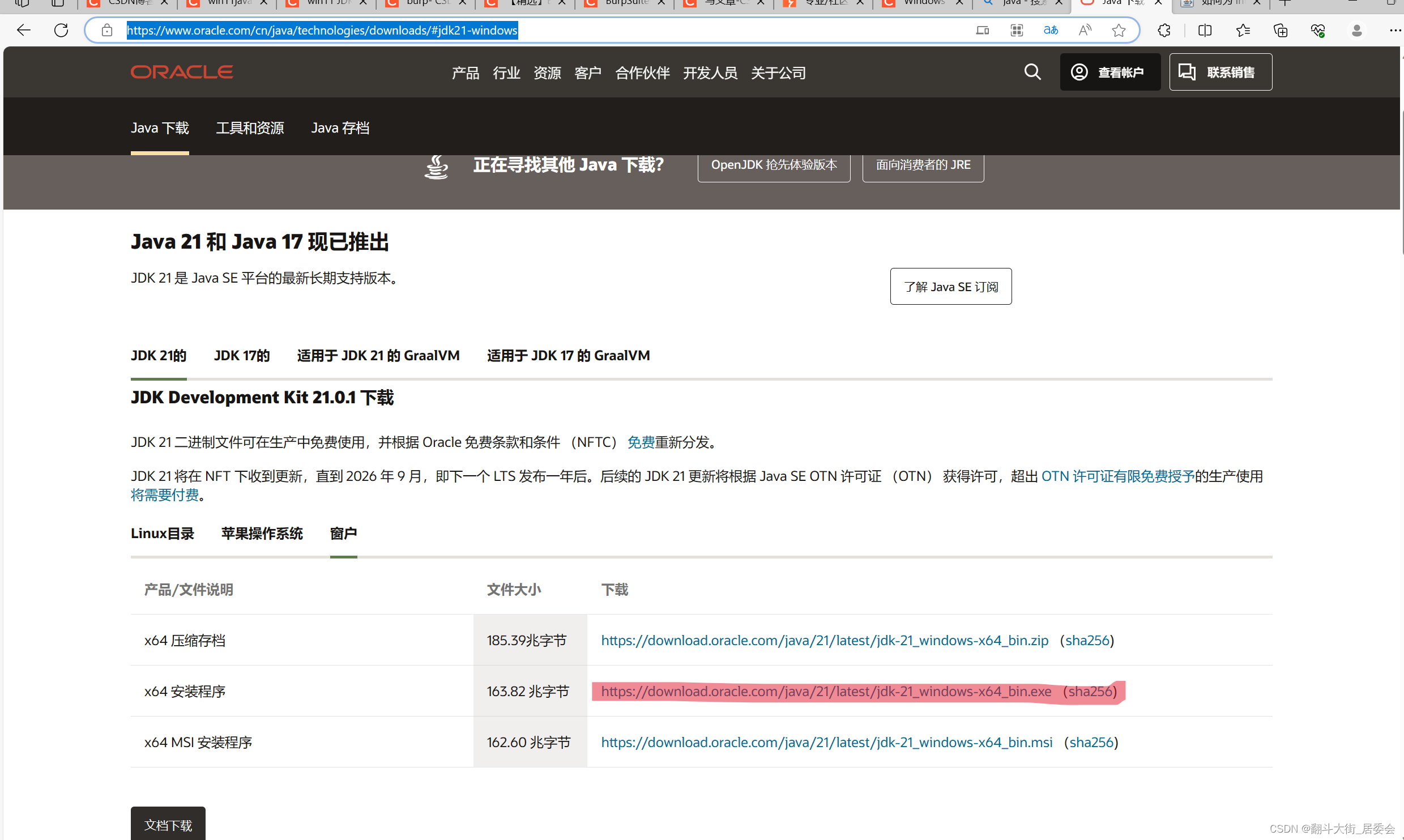Click the read aloud icon

click(1085, 30)
